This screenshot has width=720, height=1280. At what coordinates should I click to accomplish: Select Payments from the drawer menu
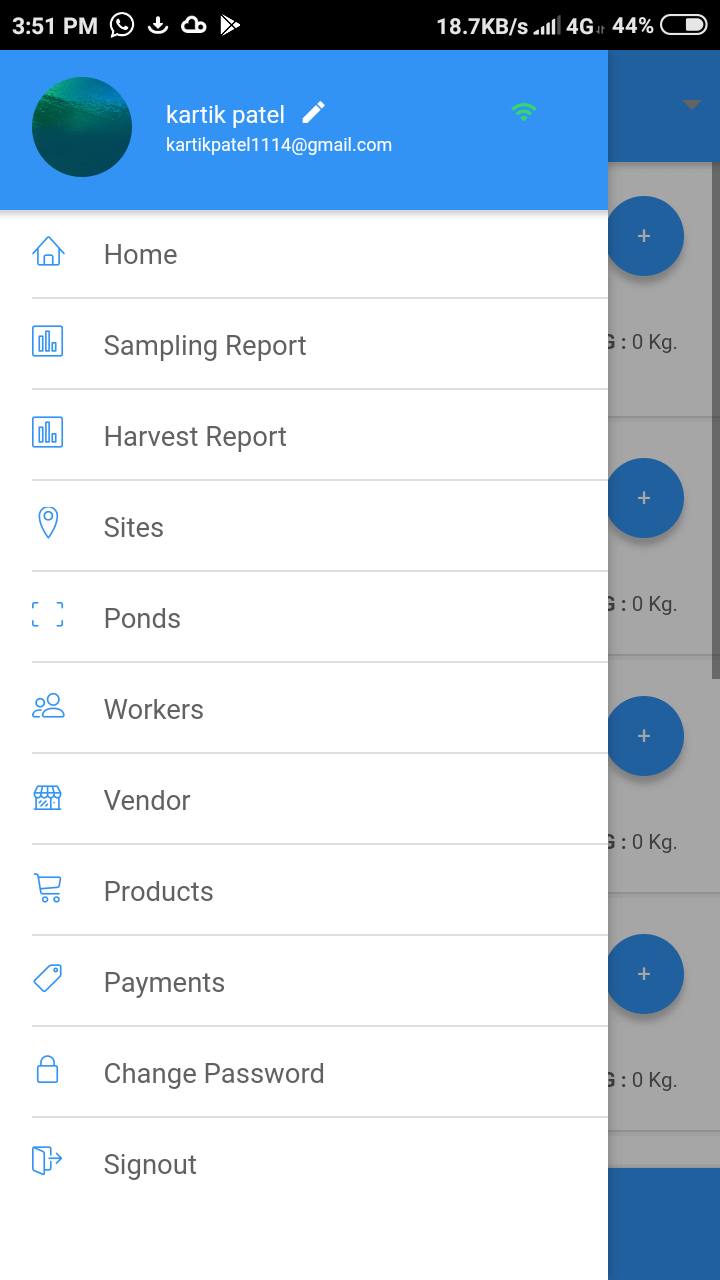[164, 982]
